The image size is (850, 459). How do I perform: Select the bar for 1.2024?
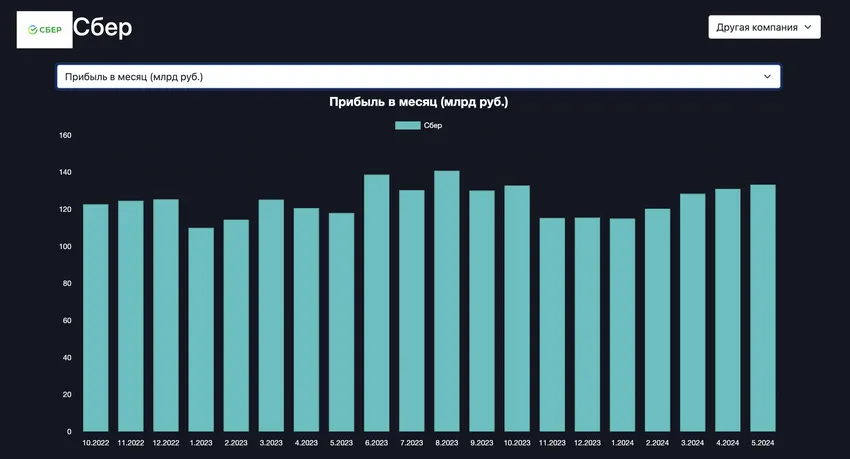click(622, 325)
